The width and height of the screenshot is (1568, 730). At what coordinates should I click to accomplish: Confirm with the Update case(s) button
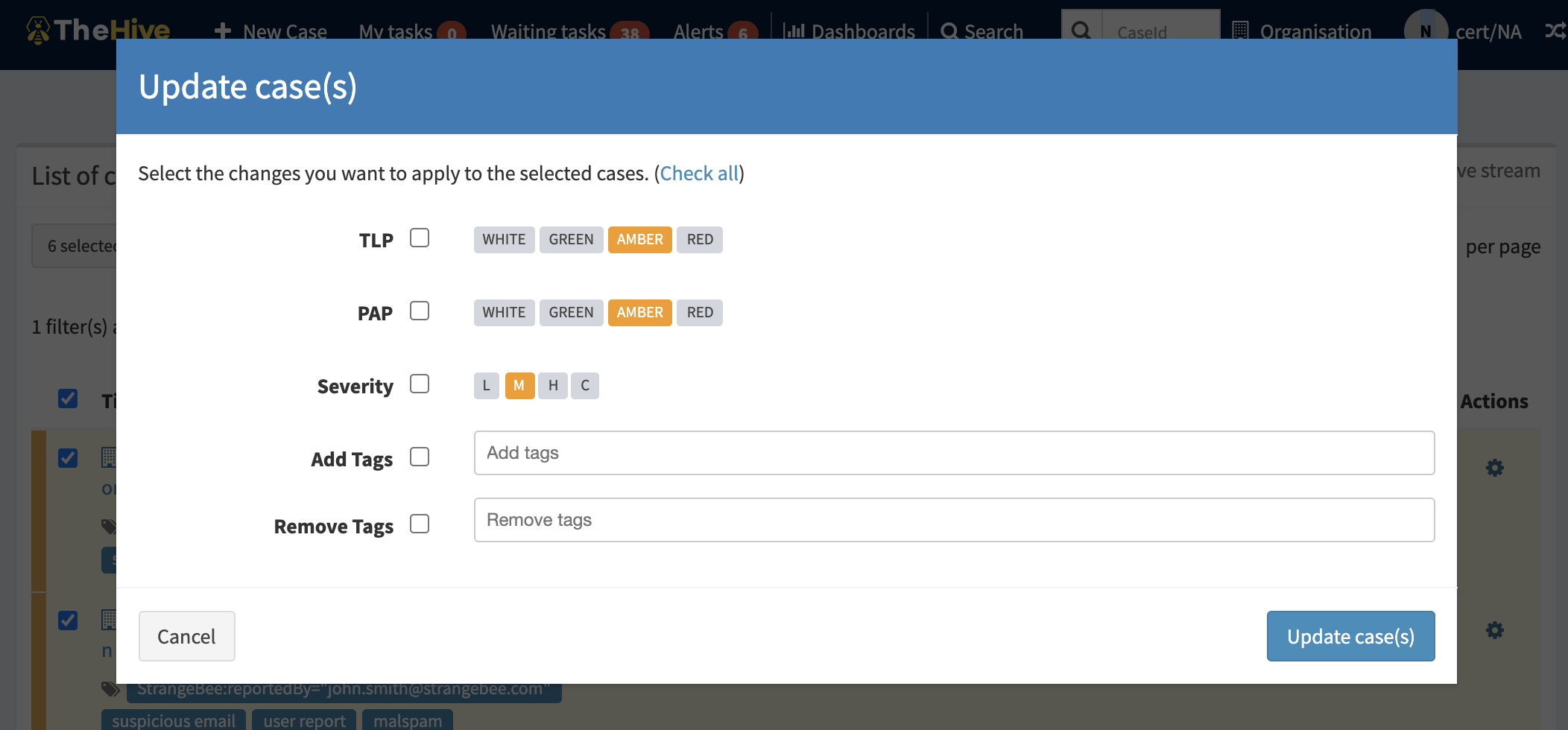(1350, 636)
